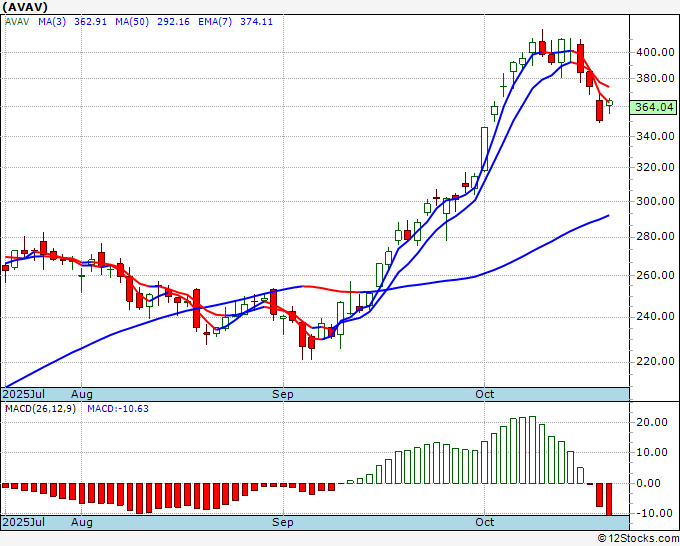Click the Oct label on MACD axis
This screenshot has width=680, height=546.
click(484, 522)
